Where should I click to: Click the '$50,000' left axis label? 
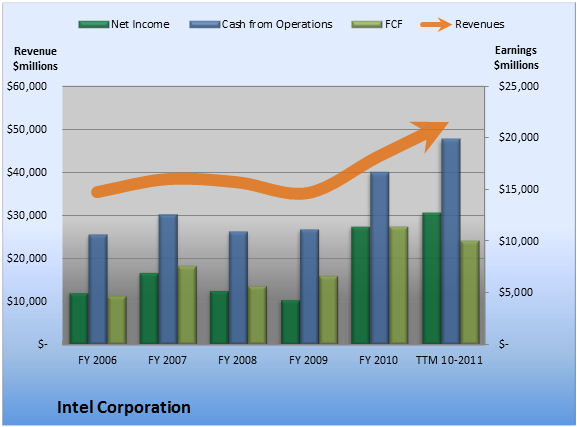(x=27, y=129)
